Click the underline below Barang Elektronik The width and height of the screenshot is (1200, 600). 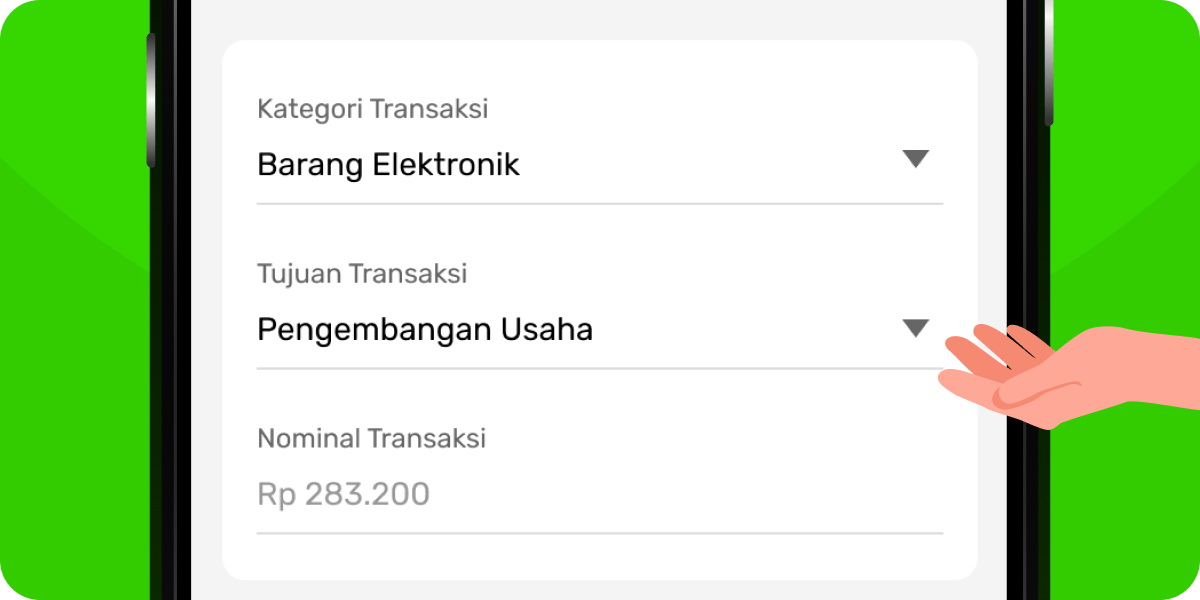599,204
